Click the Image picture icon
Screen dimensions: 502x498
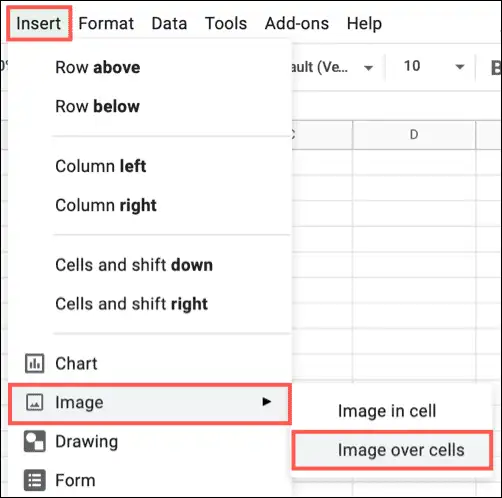coord(34,402)
